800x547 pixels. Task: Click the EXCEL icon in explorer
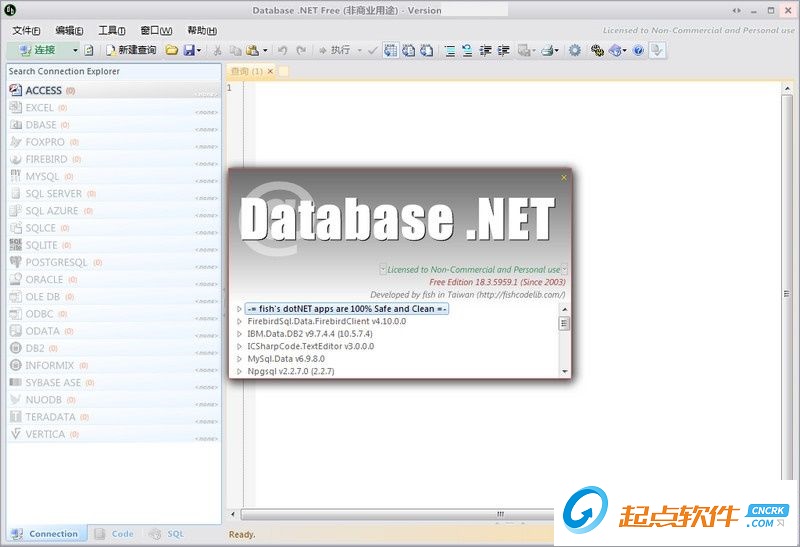(16, 108)
